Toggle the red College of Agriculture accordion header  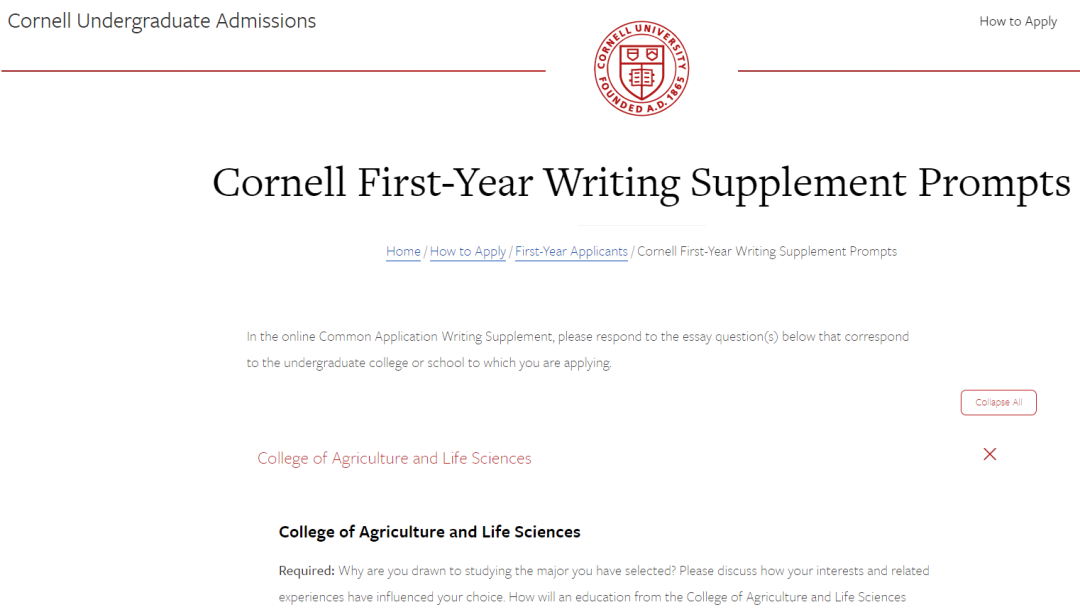click(x=394, y=458)
